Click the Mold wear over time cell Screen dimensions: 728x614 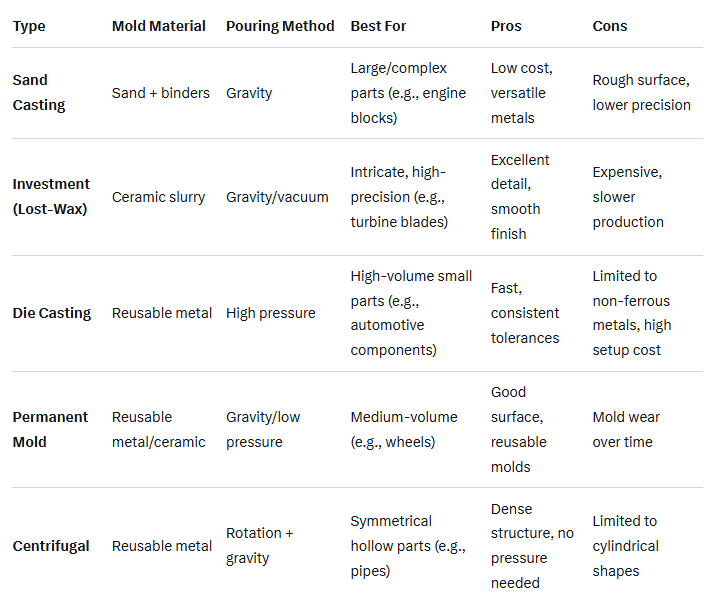click(x=626, y=429)
